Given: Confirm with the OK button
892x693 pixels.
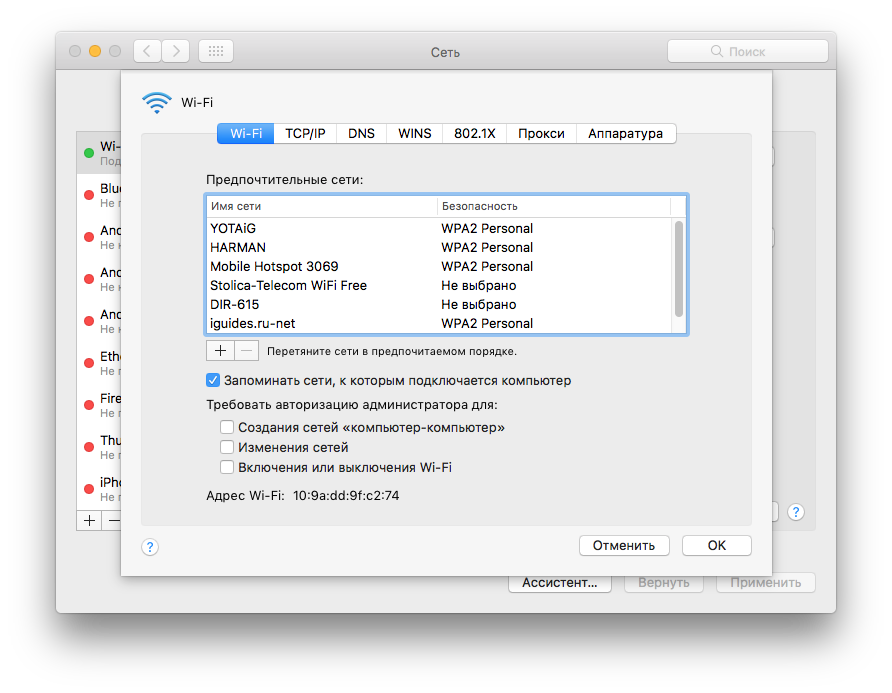Looking at the screenshot, I should tap(717, 546).
